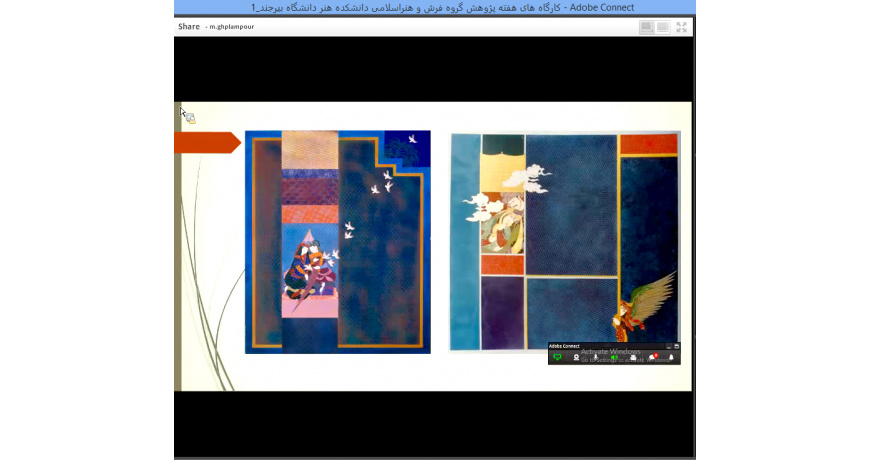Viewport: 870px width, 460px height.
Task: Open chat with red notification badge
Action: (653, 357)
